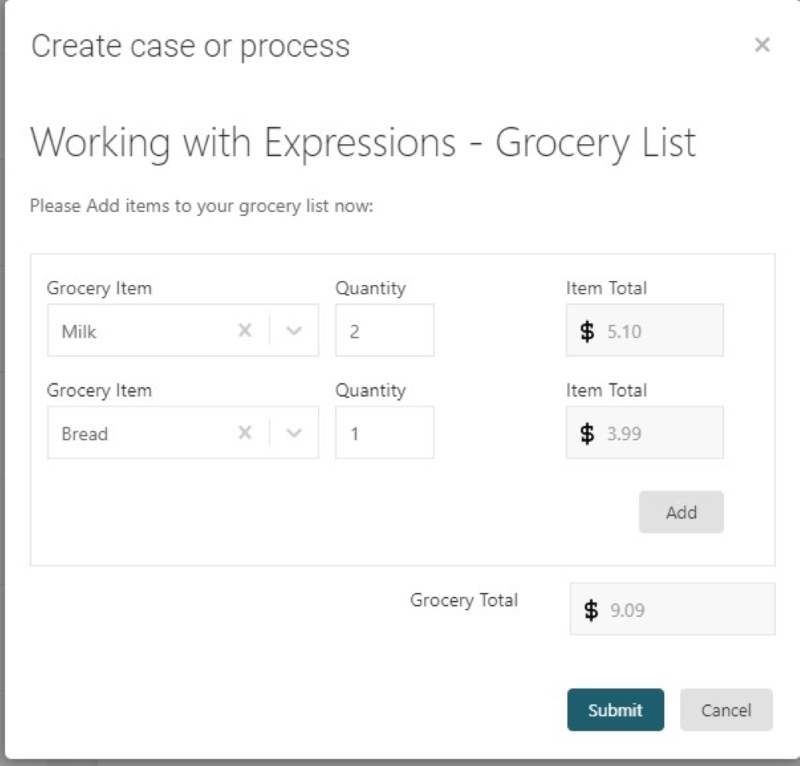Click dollar icon beside 5.10 item total
Image resolution: width=800 pixels, height=766 pixels.
pos(588,331)
